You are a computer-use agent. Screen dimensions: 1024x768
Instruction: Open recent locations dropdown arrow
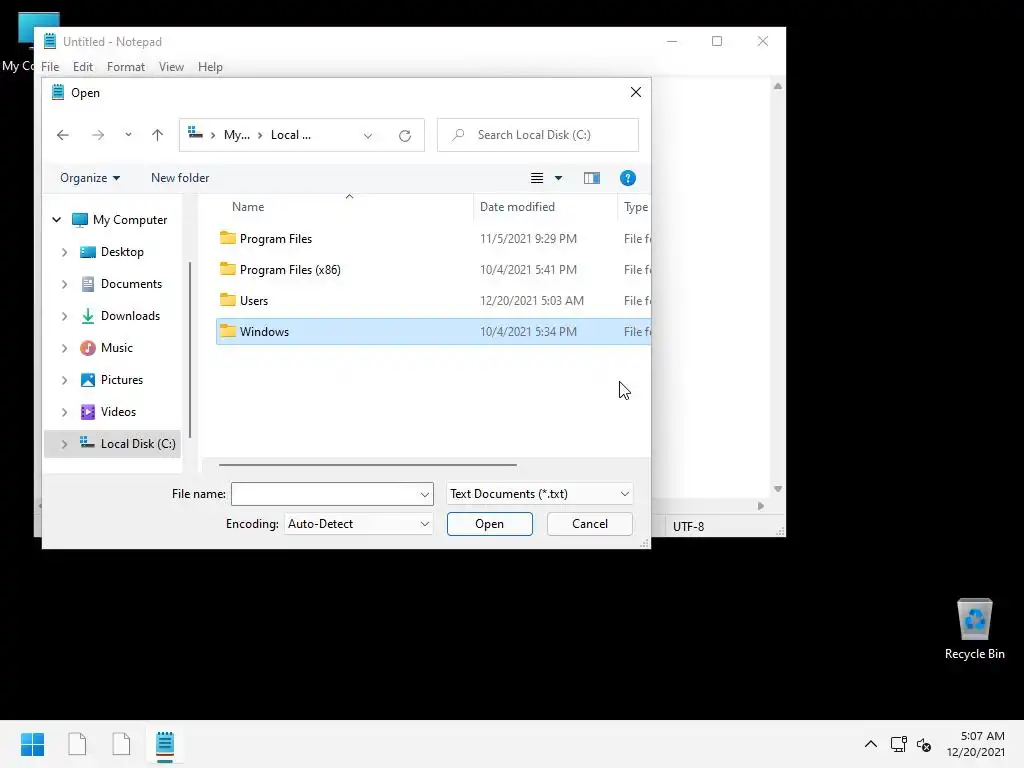[x=128, y=135]
